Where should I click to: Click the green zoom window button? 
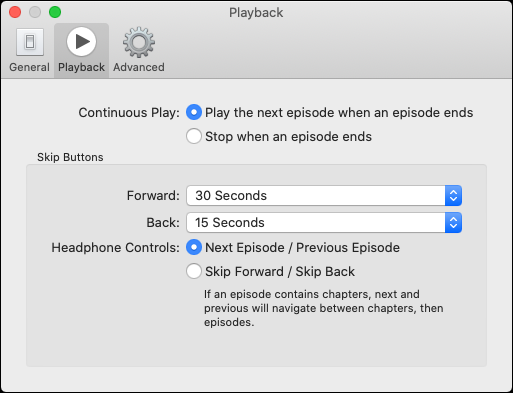click(55, 12)
